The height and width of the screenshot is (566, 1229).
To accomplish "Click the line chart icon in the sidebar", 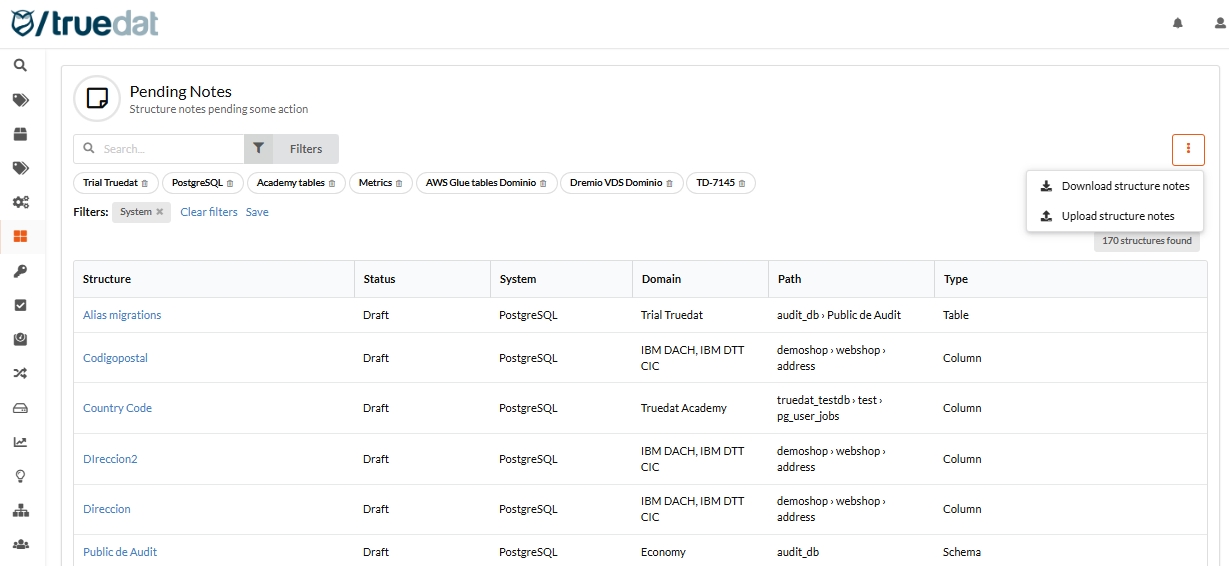I will click(20, 441).
